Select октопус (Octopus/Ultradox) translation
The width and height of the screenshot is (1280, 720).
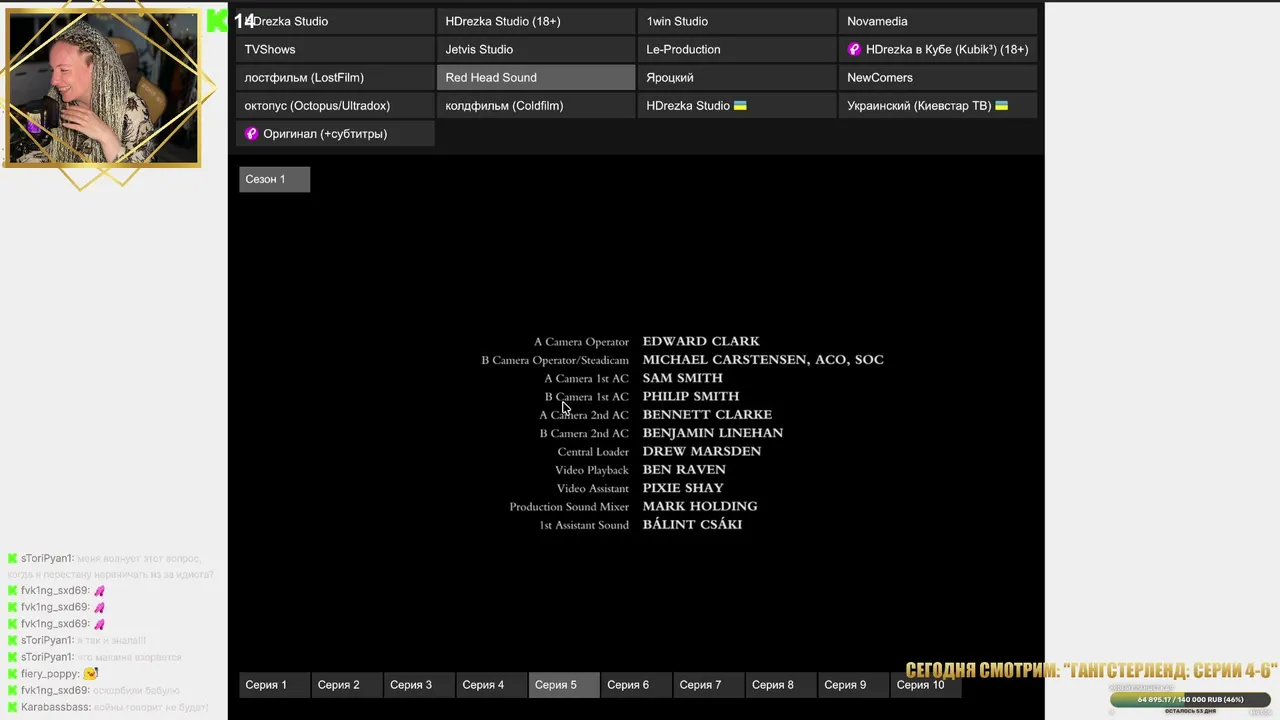(335, 105)
